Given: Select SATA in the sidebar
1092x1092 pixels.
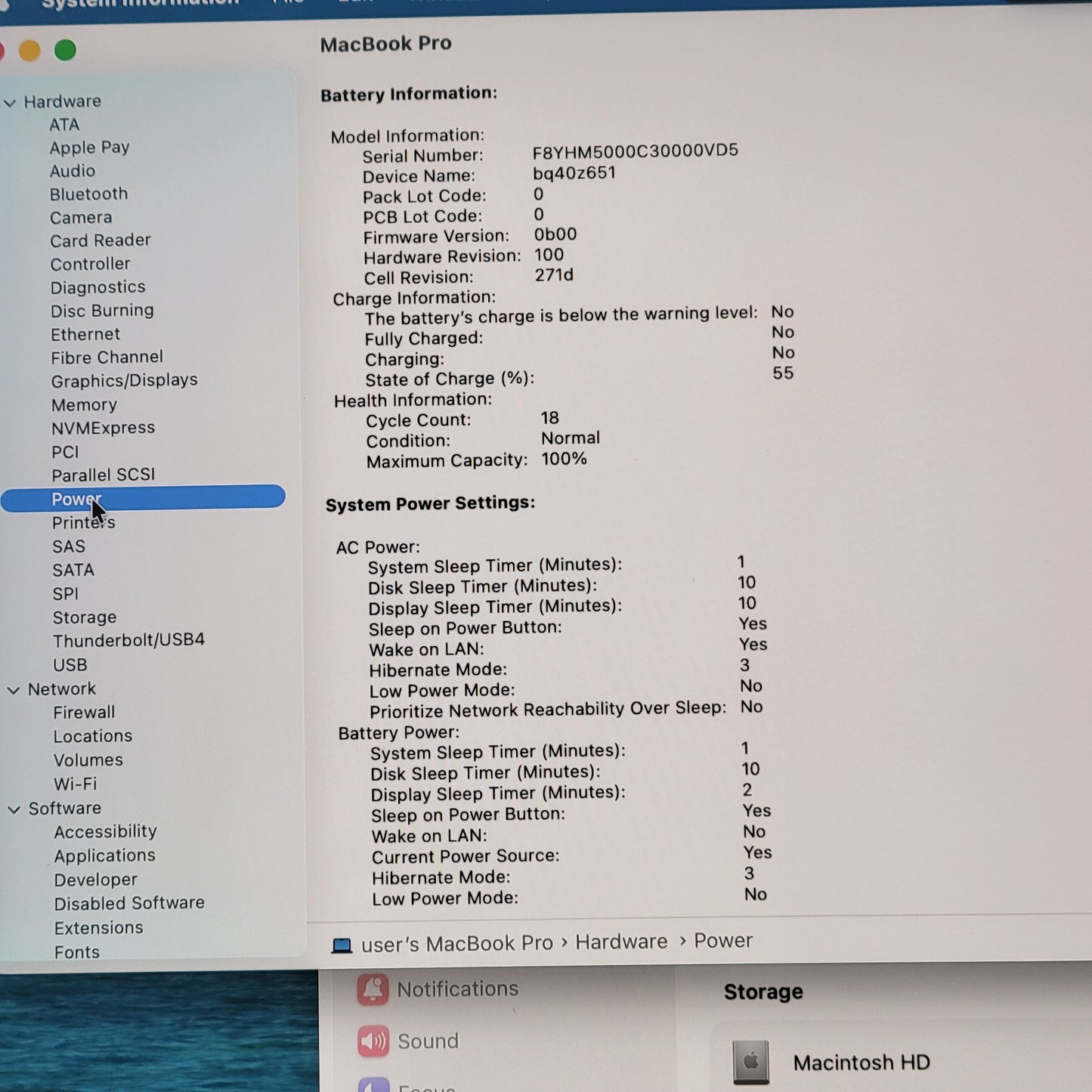Looking at the screenshot, I should coord(73,571).
